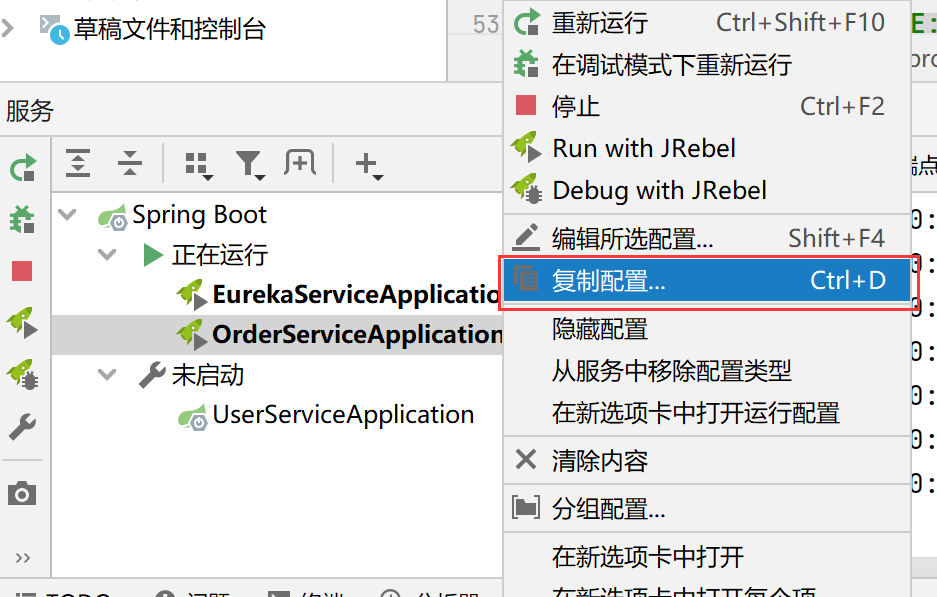Expand the 草稿文件和控制台 tree node
The height and width of the screenshot is (597, 937).
point(8,28)
